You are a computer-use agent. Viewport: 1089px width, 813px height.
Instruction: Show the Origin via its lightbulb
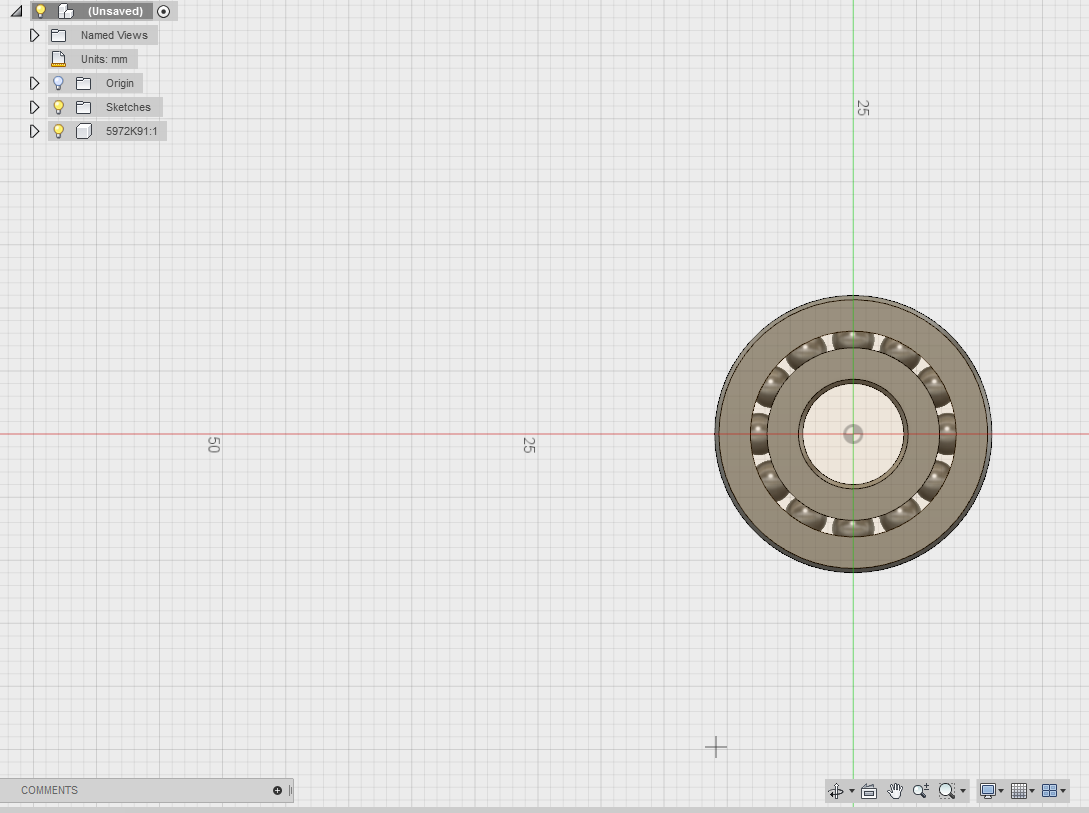point(58,83)
